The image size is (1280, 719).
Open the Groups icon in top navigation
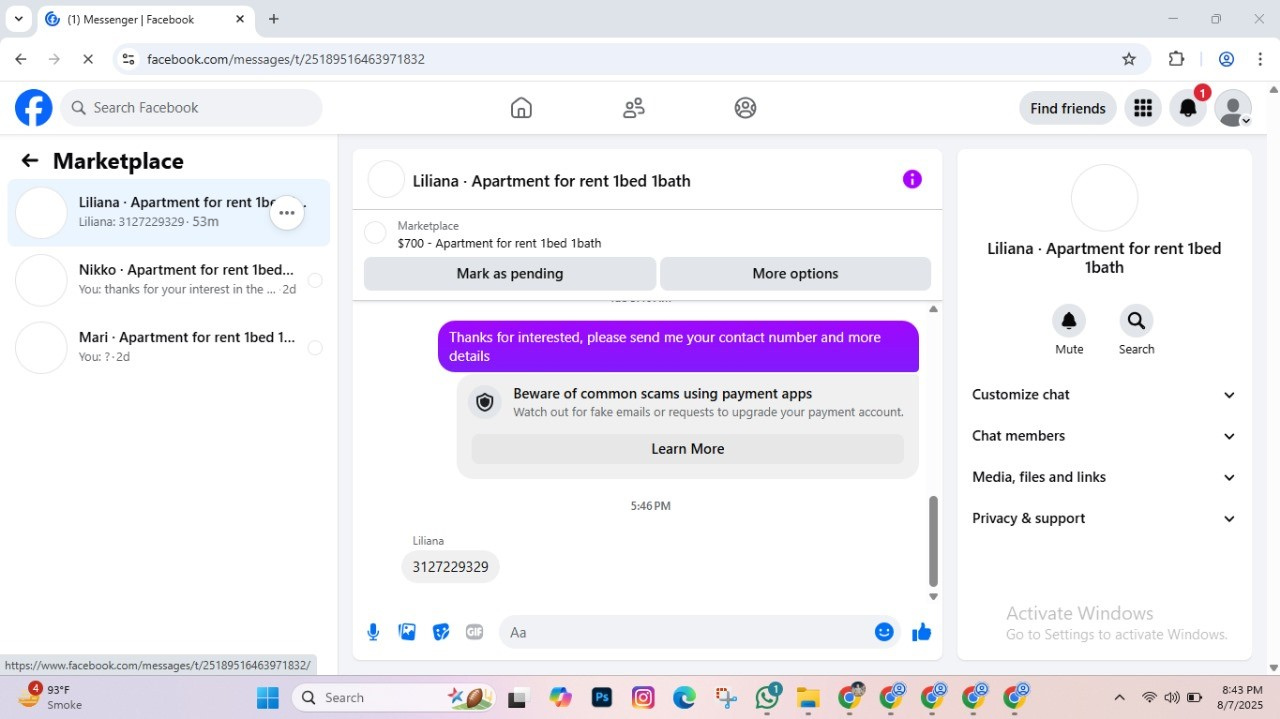745,108
